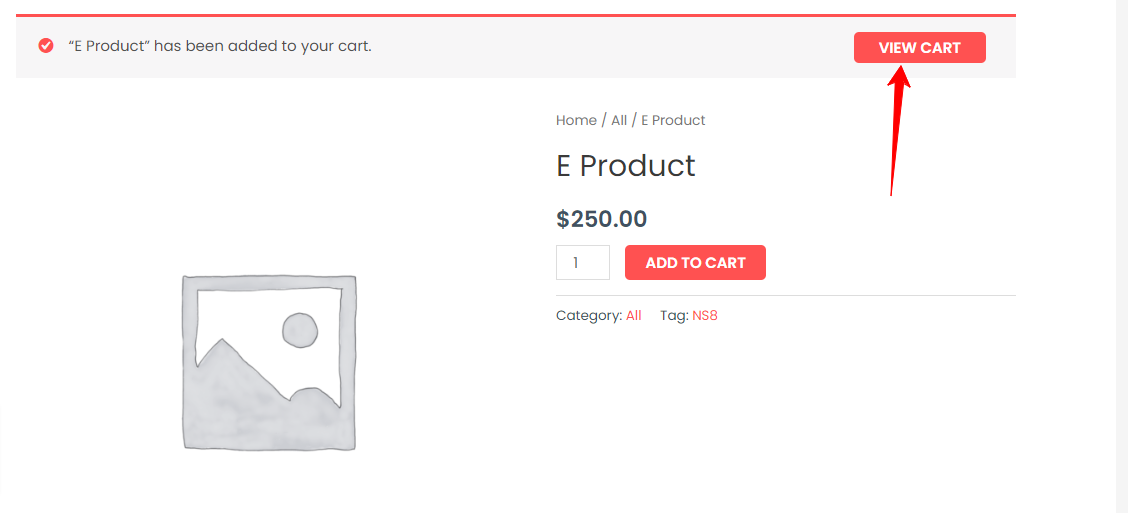The width and height of the screenshot is (1128, 513).
Task: Add the item using ADD TO CART
Action: pyautogui.click(x=695, y=263)
